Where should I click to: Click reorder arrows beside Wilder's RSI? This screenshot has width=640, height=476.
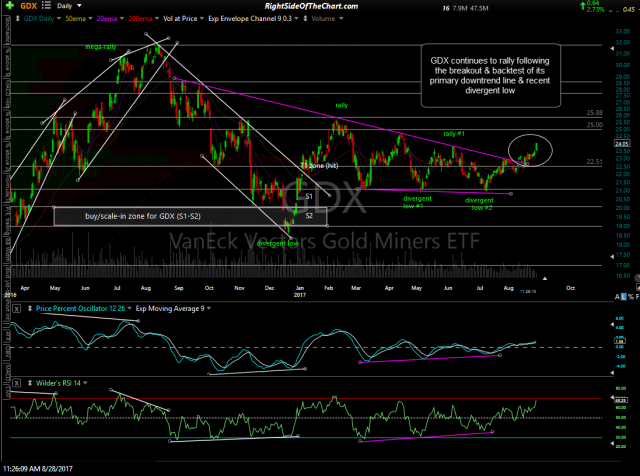coord(30,383)
